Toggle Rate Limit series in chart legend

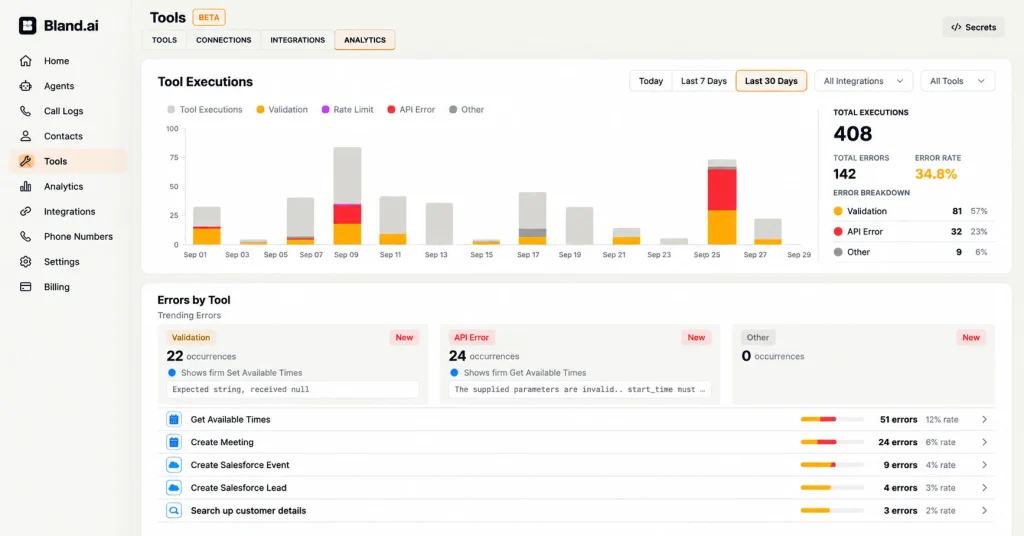347,110
